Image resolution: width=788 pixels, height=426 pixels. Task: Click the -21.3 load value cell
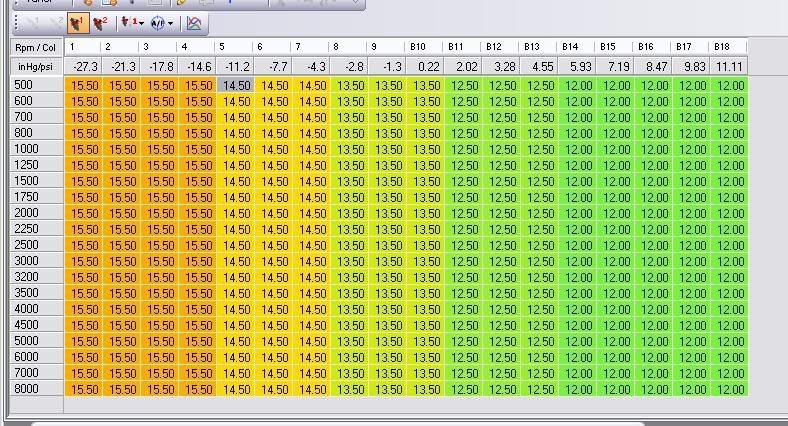pos(121,66)
